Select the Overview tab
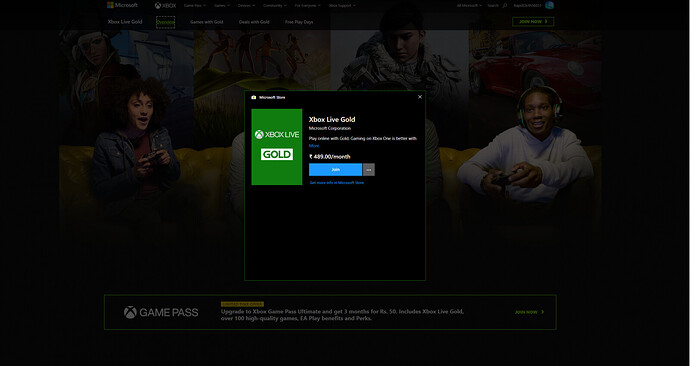Image resolution: width=690 pixels, height=366 pixels. point(165,22)
